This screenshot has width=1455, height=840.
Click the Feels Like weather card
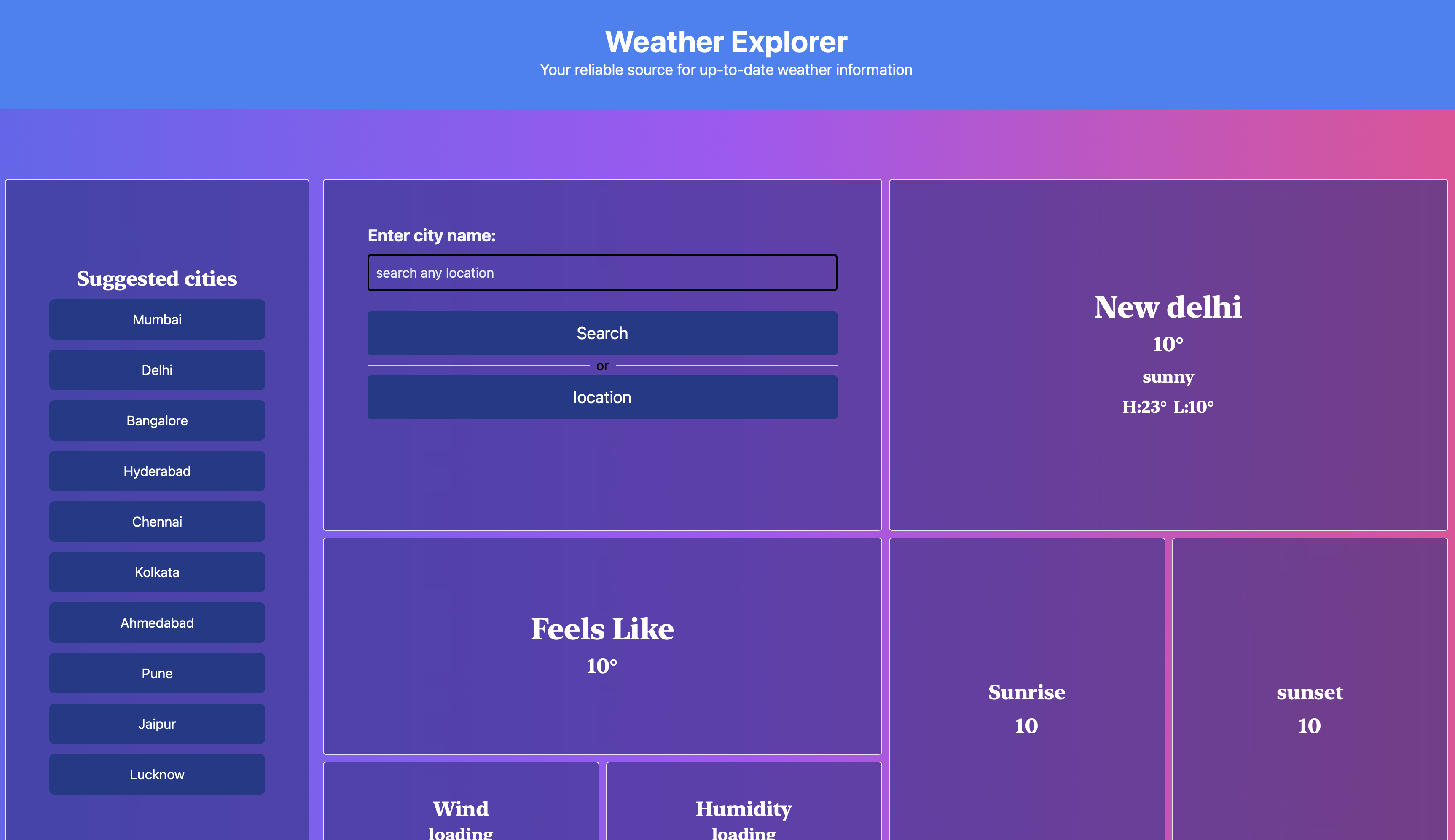(602, 646)
